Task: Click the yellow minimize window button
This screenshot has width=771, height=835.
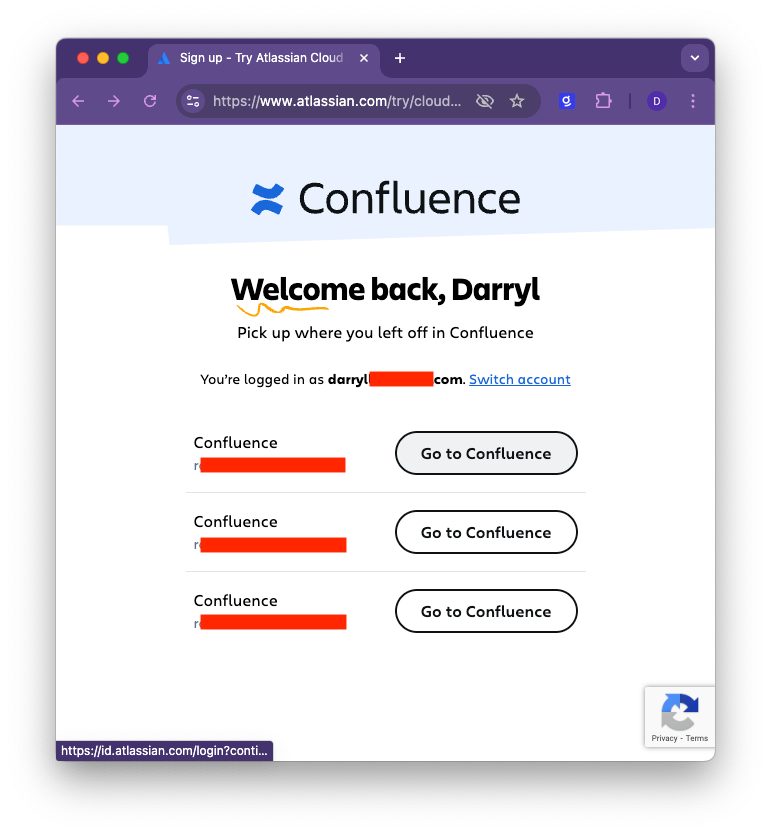Action: pos(103,58)
